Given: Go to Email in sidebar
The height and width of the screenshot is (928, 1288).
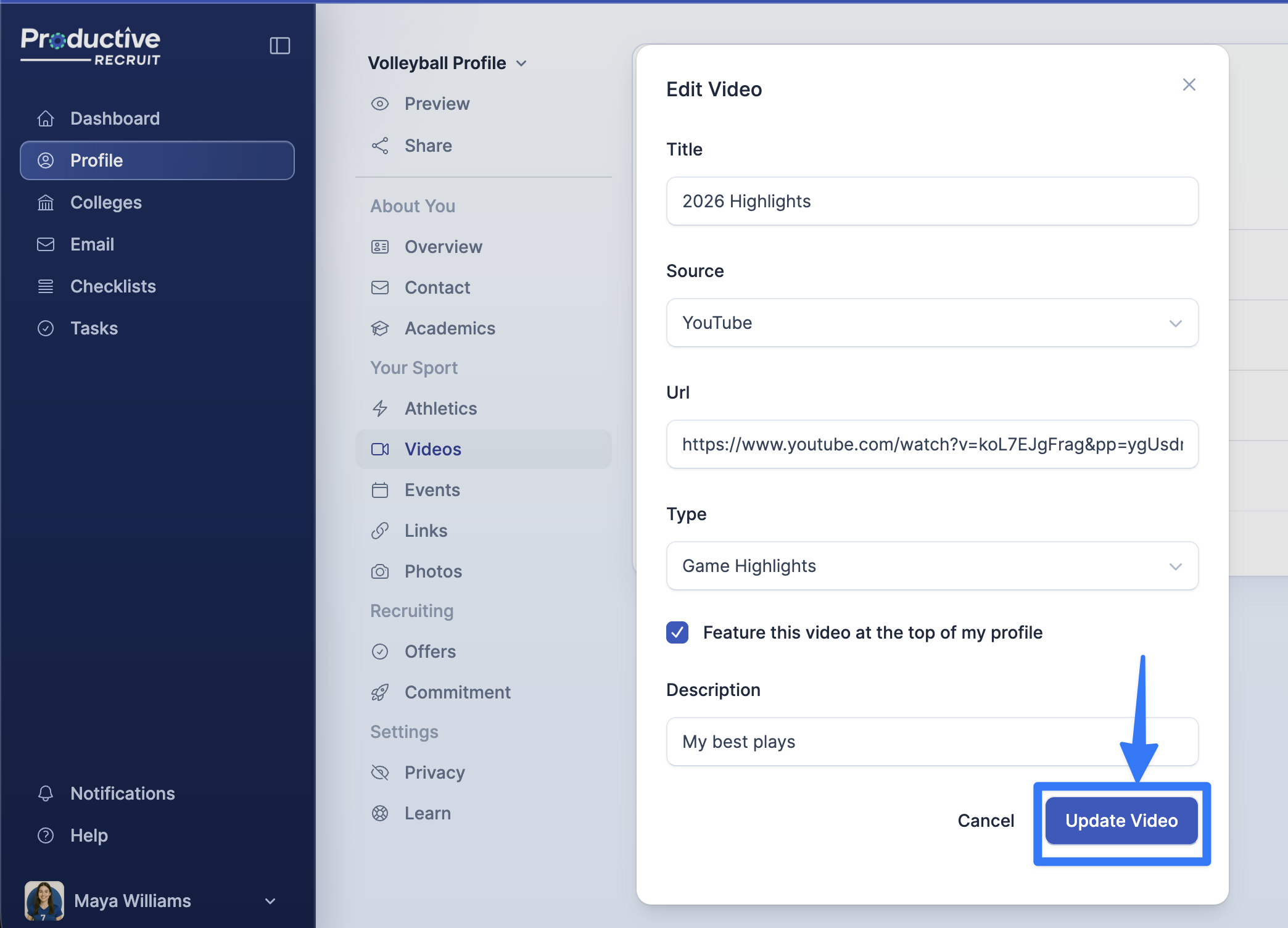Looking at the screenshot, I should click(92, 244).
